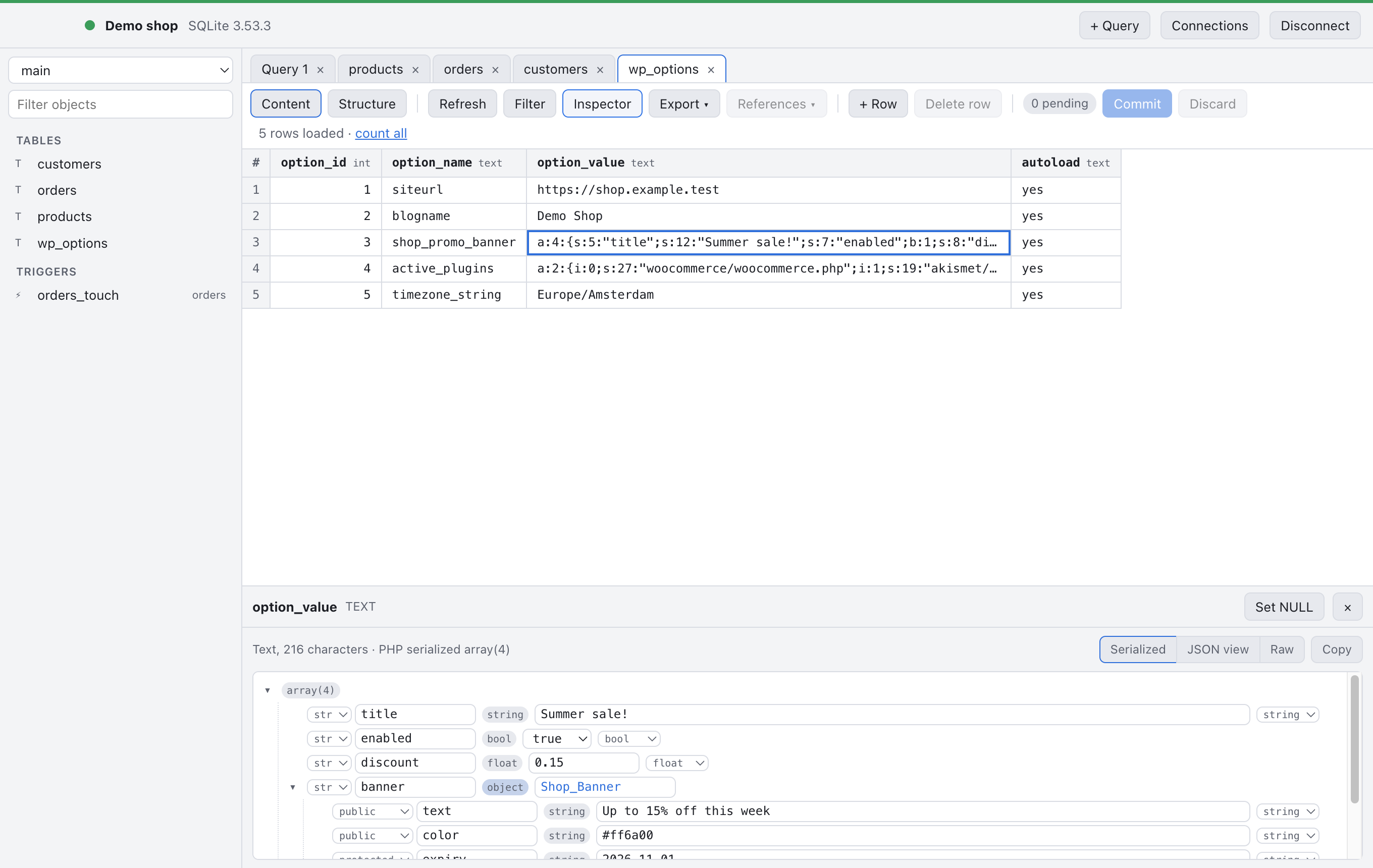Close the wp_options tab
1373x868 pixels.
711,70
